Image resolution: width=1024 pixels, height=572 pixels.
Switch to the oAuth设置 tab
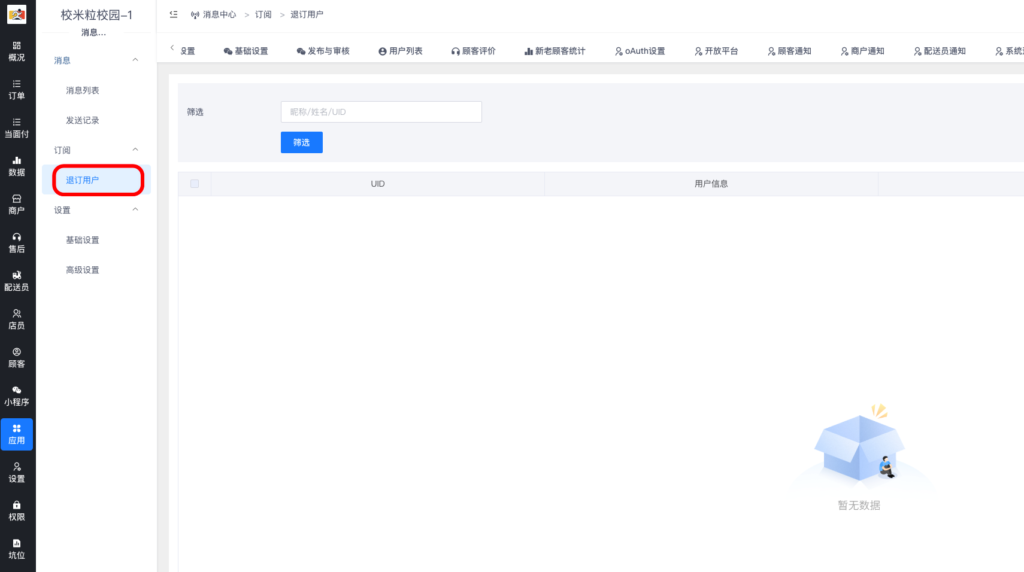tap(640, 51)
